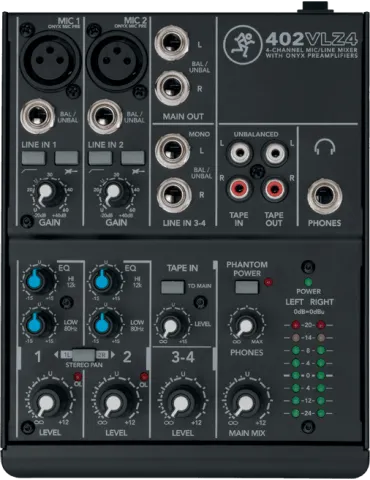370x480 pixels.
Task: Toggle channel 1 low-cut switch
Action: point(33,158)
